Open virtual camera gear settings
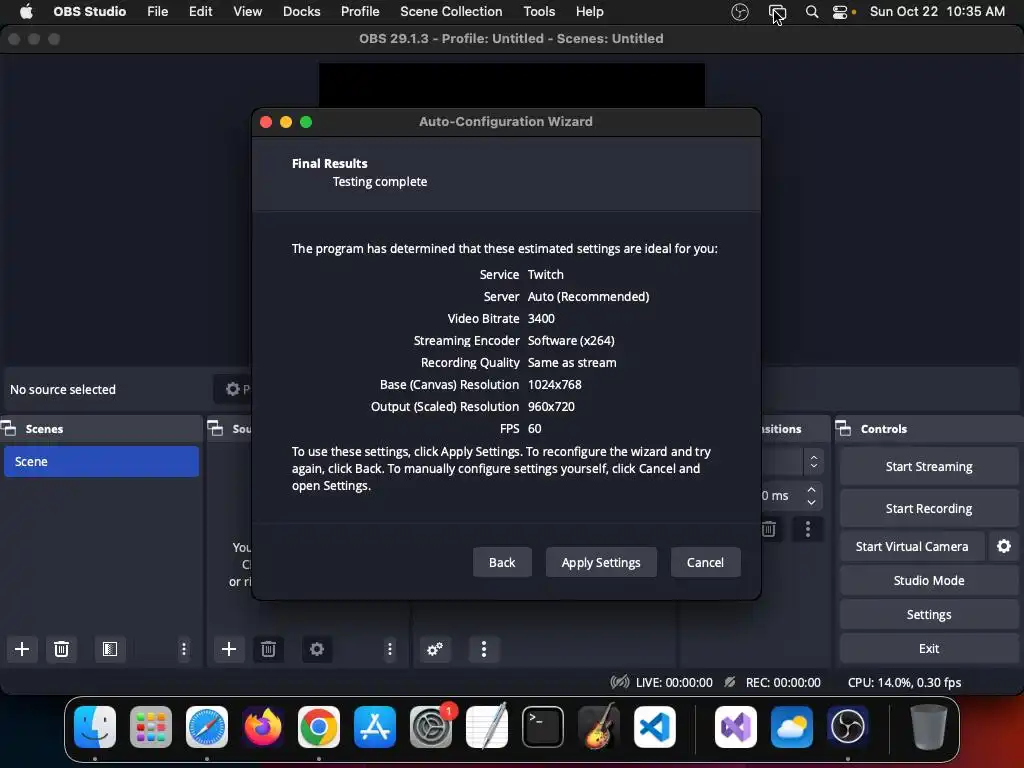Viewport: 1024px width, 768px height. coord(1004,546)
